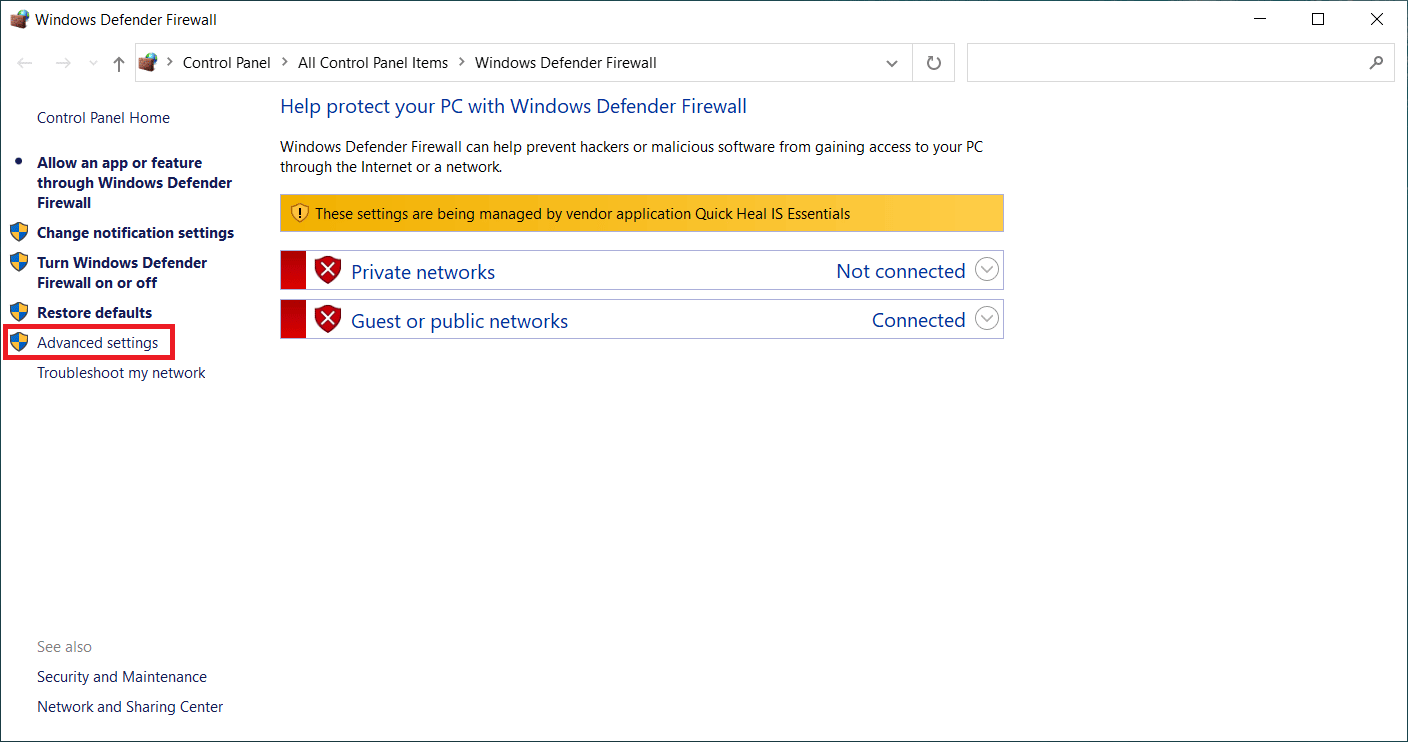Click shield icon beside Change notification settings
This screenshot has width=1408, height=742.
[19, 232]
